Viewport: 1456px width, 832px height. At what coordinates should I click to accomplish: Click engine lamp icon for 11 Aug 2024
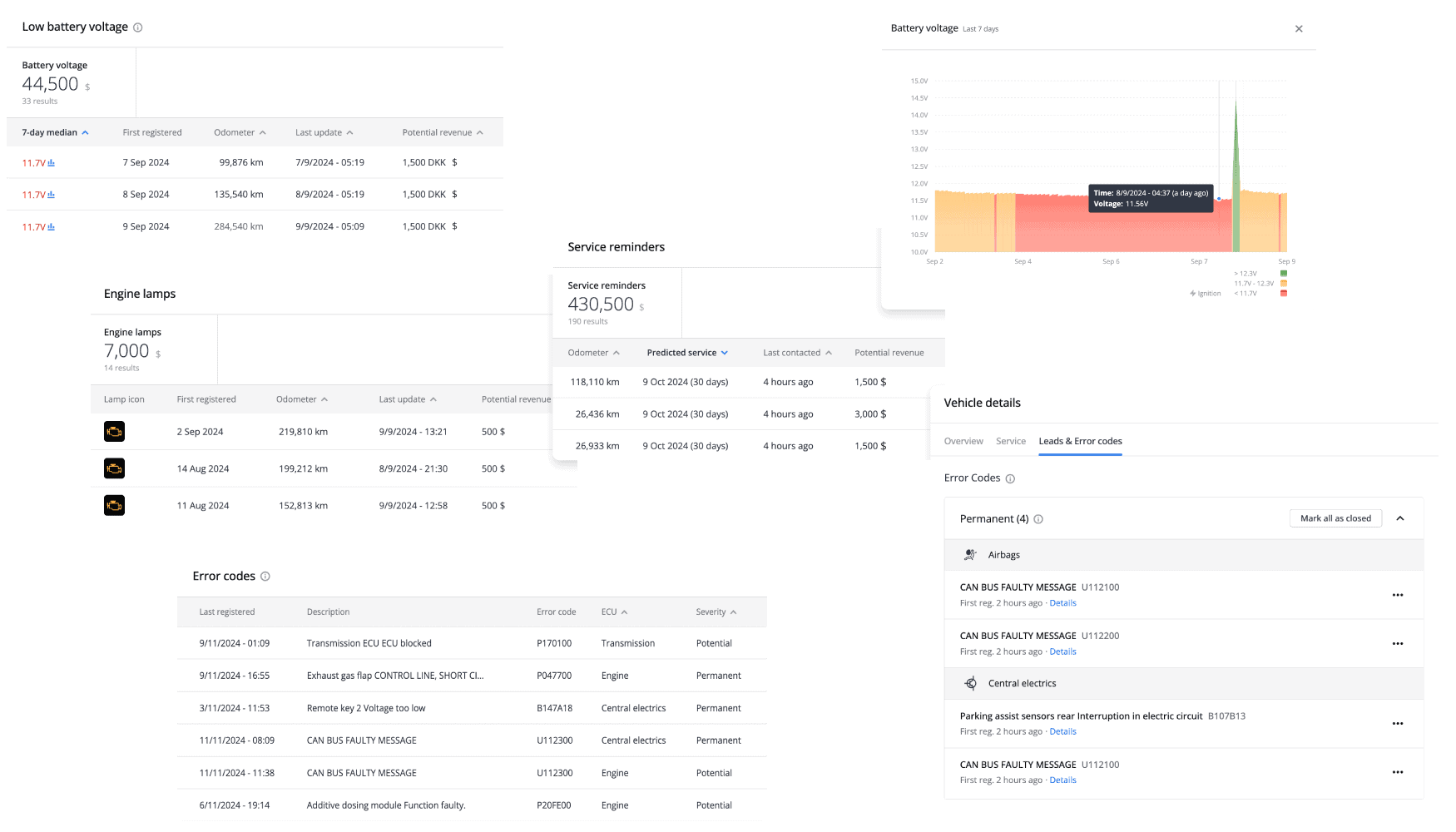click(x=114, y=506)
